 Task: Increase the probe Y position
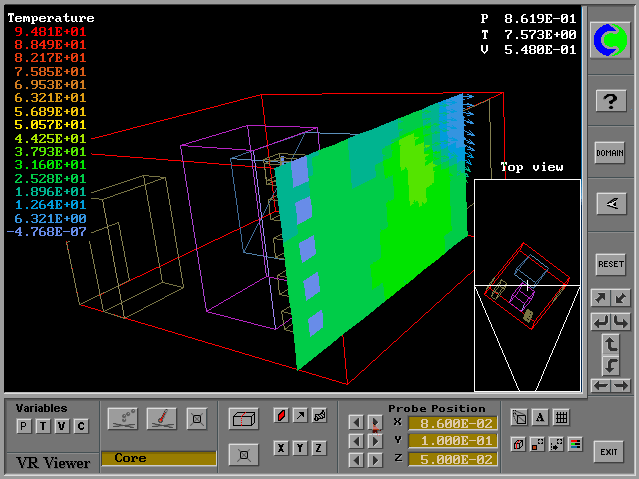tap(375, 442)
